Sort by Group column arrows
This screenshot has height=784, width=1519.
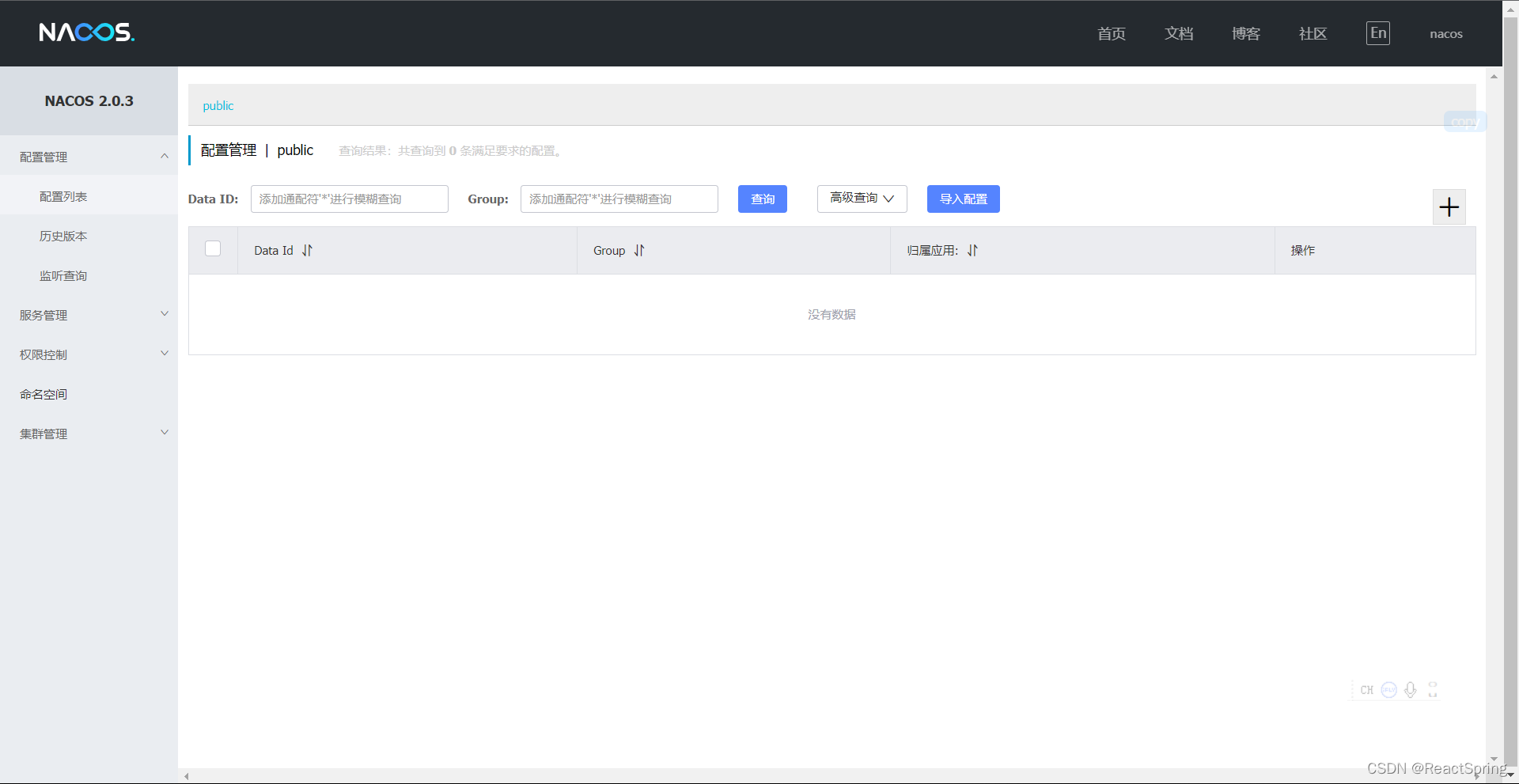pos(639,251)
